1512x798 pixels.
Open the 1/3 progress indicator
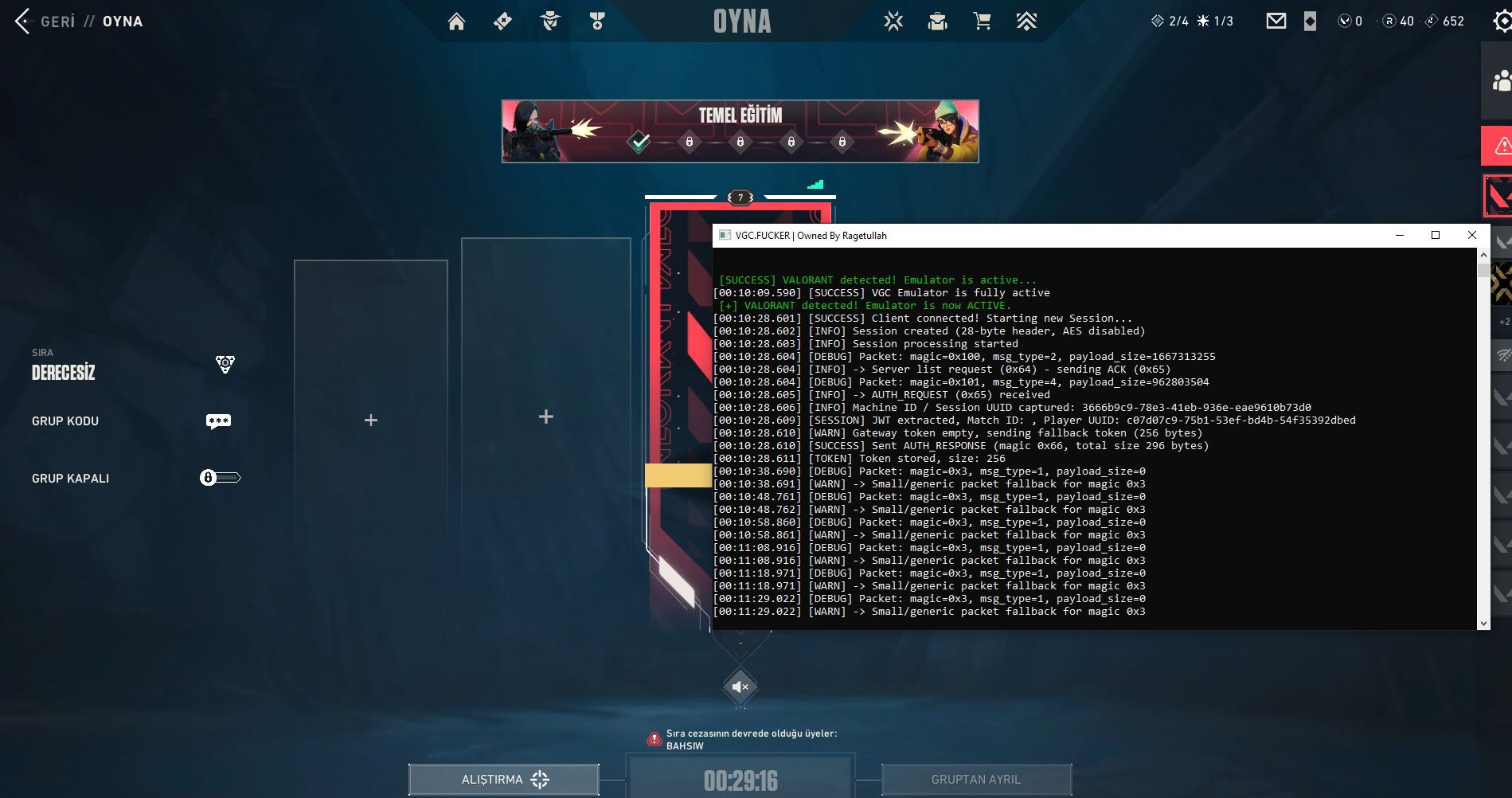pyautogui.click(x=1215, y=22)
